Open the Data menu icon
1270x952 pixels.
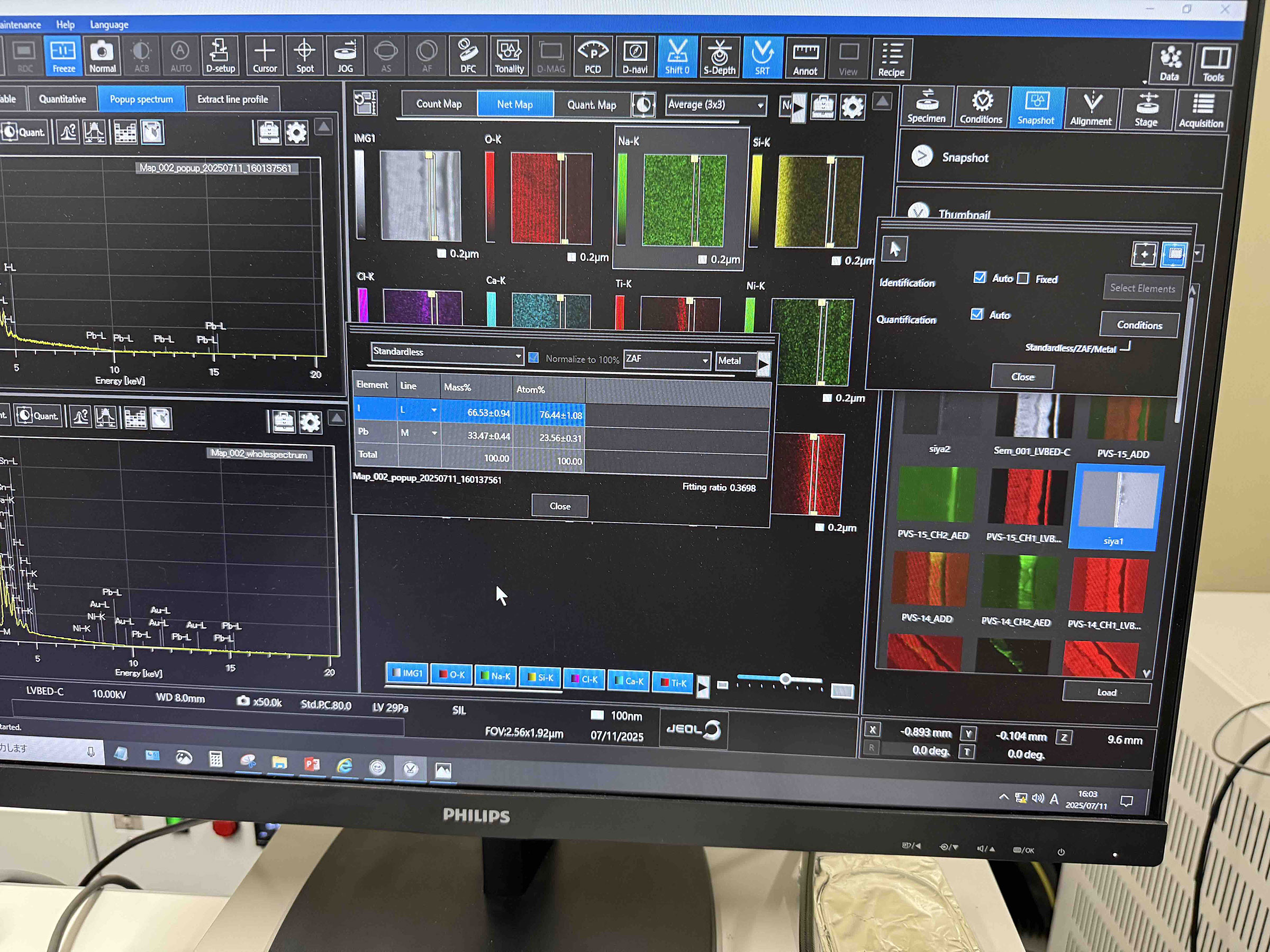tap(1169, 63)
